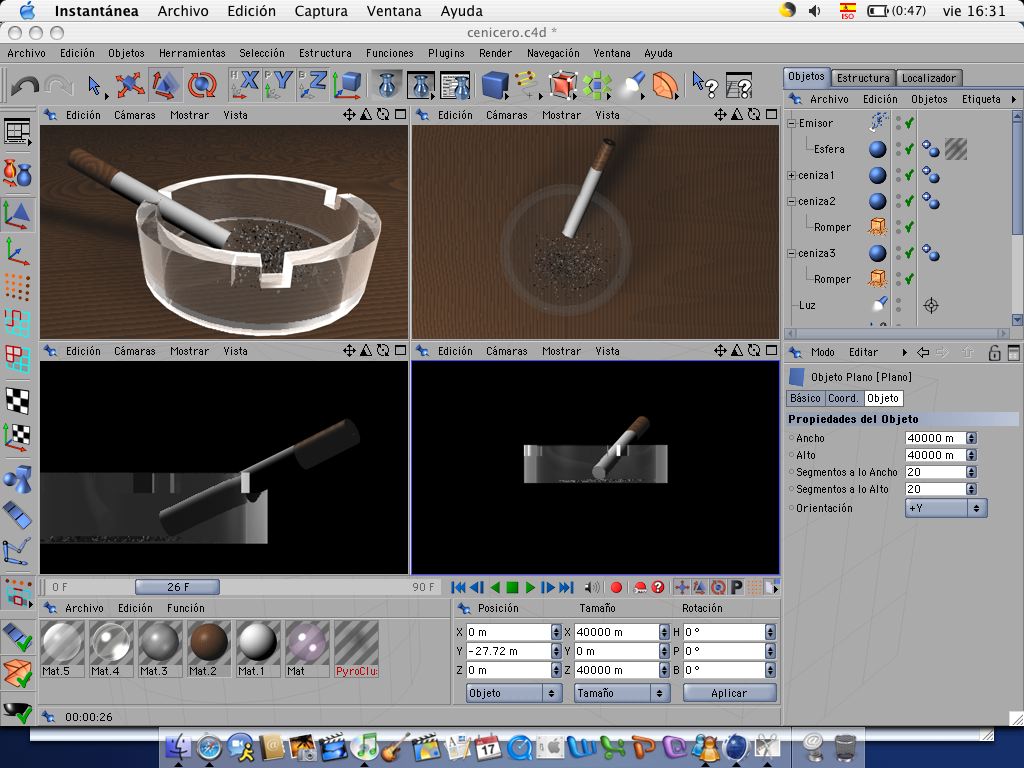Image resolution: width=1024 pixels, height=768 pixels.
Task: Click the Undo arrow in the toolbar
Action: click(x=25, y=86)
